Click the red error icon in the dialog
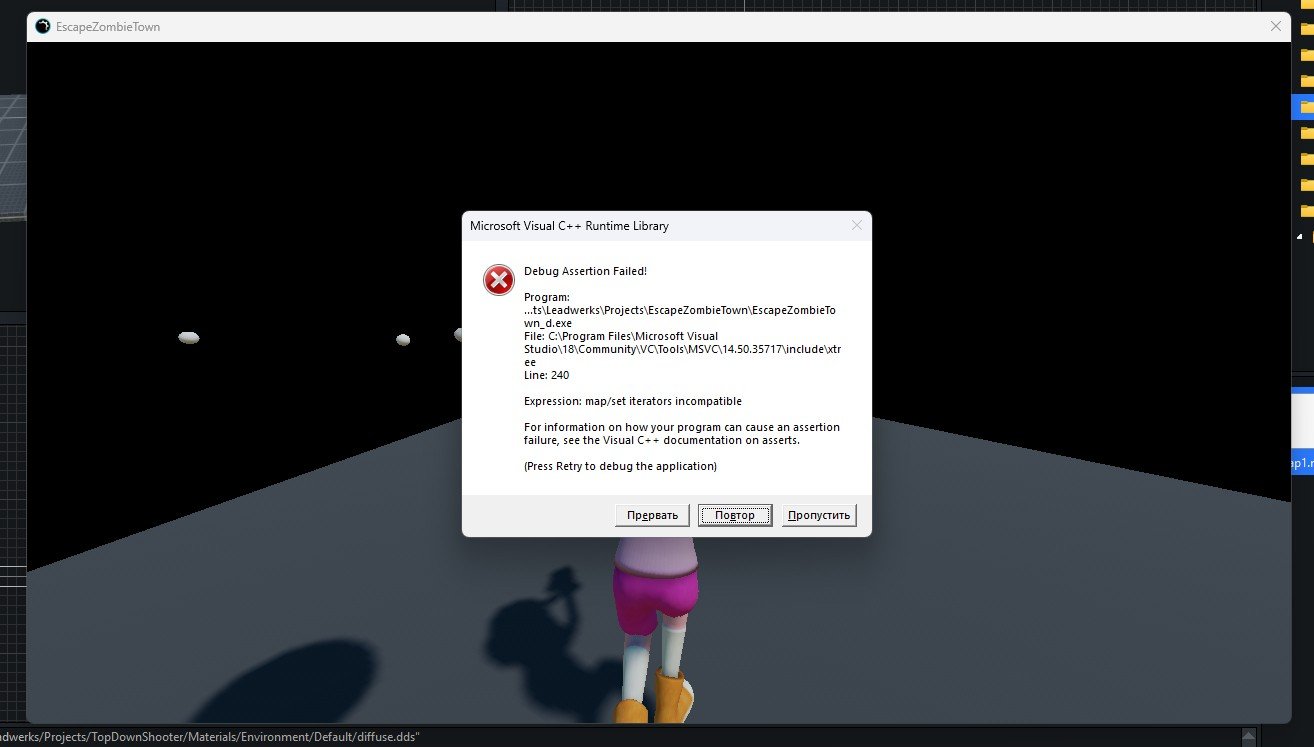The image size is (1314, 747). tap(499, 280)
